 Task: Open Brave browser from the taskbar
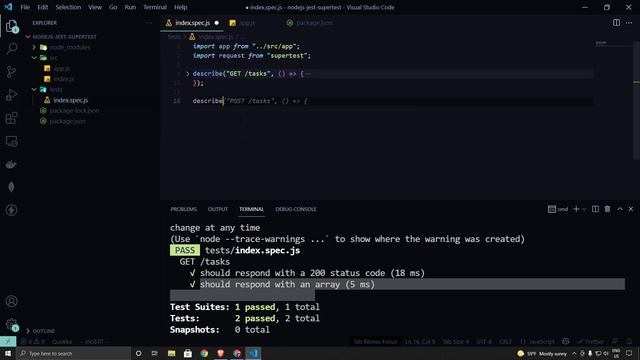coord(220,353)
